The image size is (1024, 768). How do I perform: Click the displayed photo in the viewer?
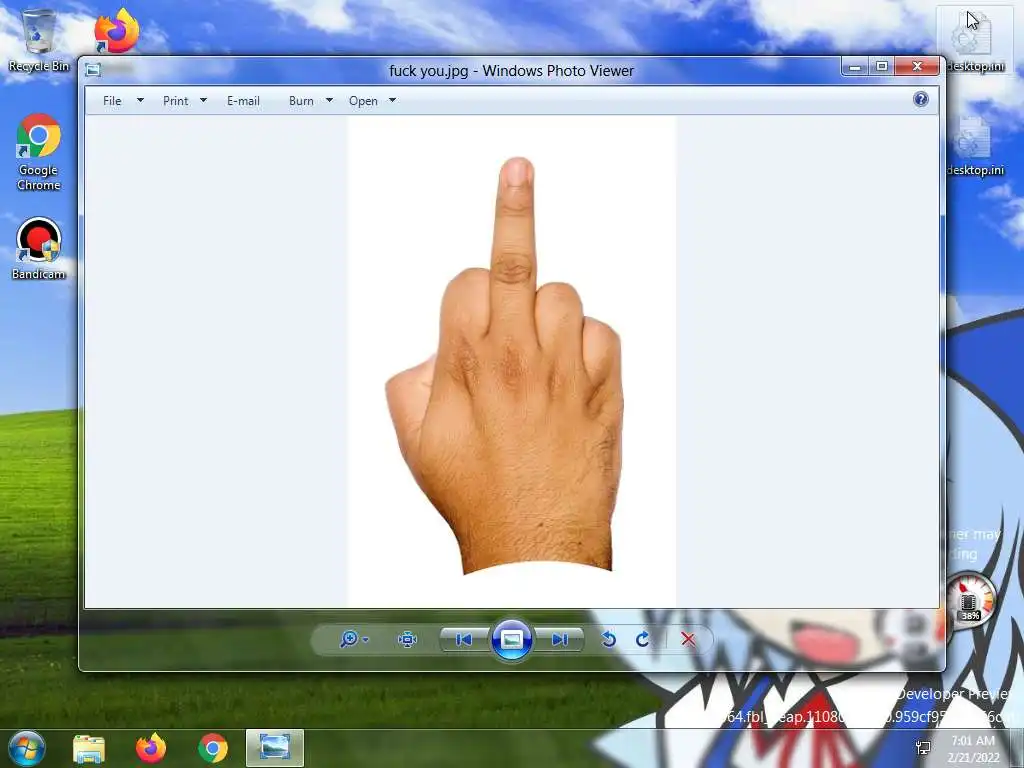[x=511, y=362]
